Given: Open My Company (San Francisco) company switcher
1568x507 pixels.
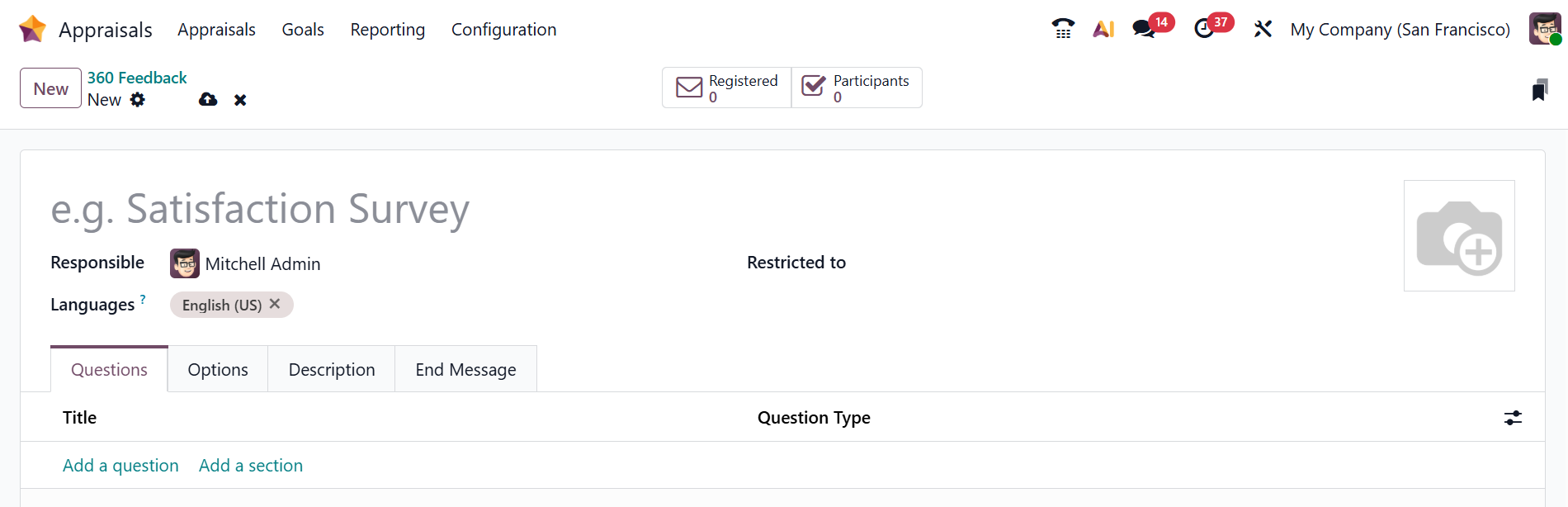Looking at the screenshot, I should click(1400, 30).
